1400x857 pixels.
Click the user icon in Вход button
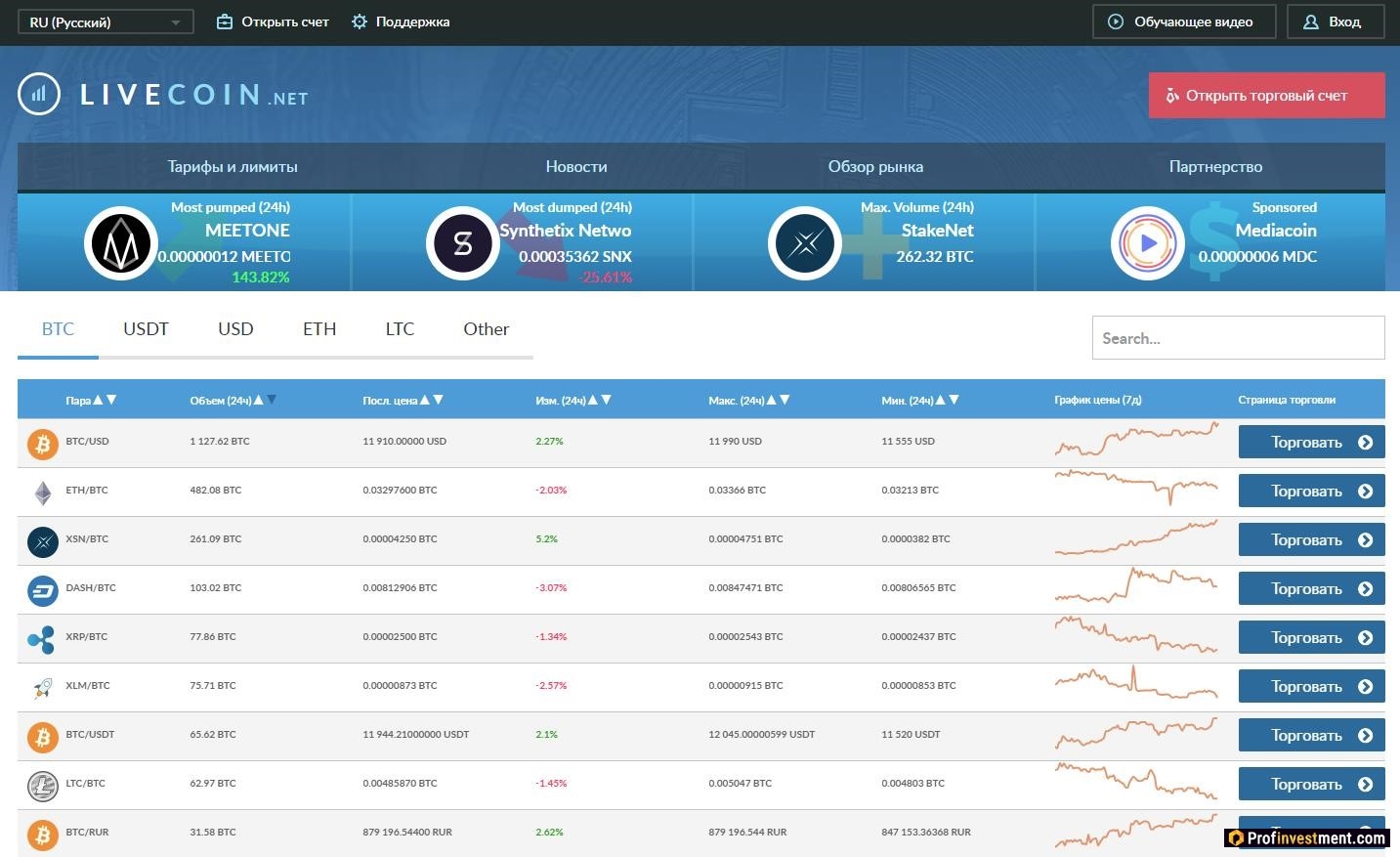point(1311,21)
